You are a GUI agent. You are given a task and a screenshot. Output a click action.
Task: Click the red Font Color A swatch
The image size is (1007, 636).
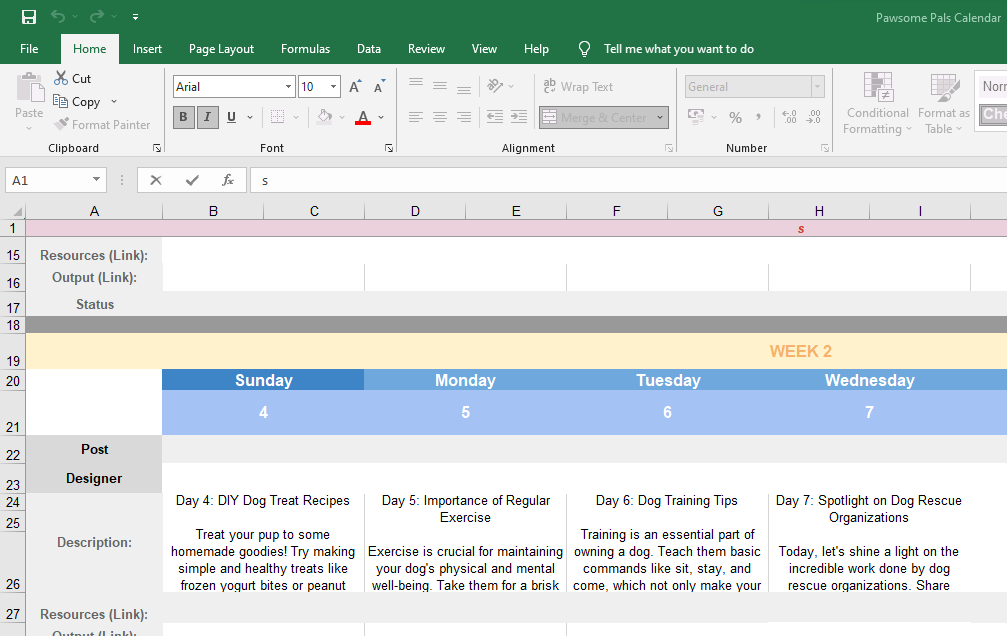(363, 117)
